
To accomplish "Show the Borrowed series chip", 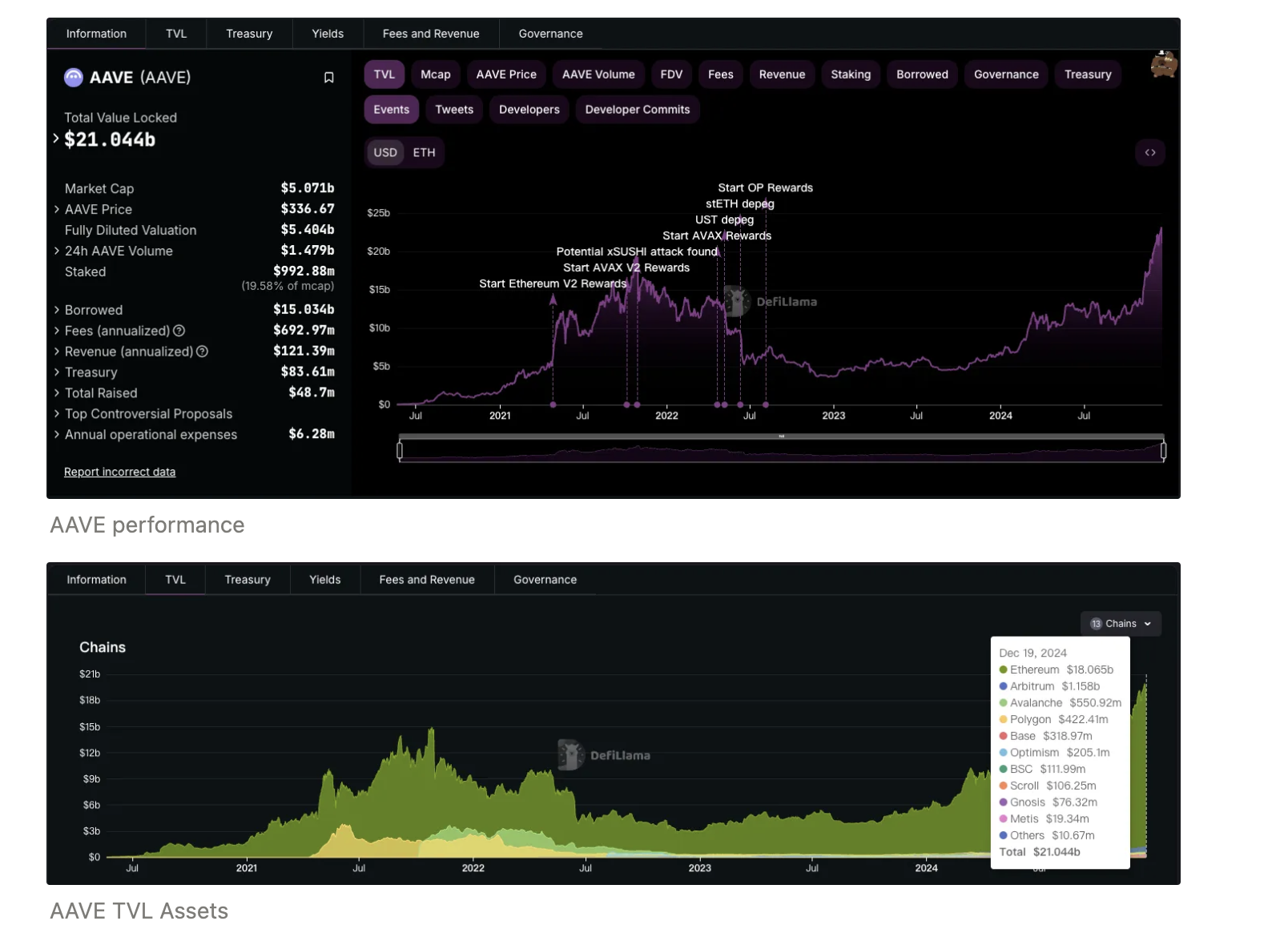I will (922, 74).
